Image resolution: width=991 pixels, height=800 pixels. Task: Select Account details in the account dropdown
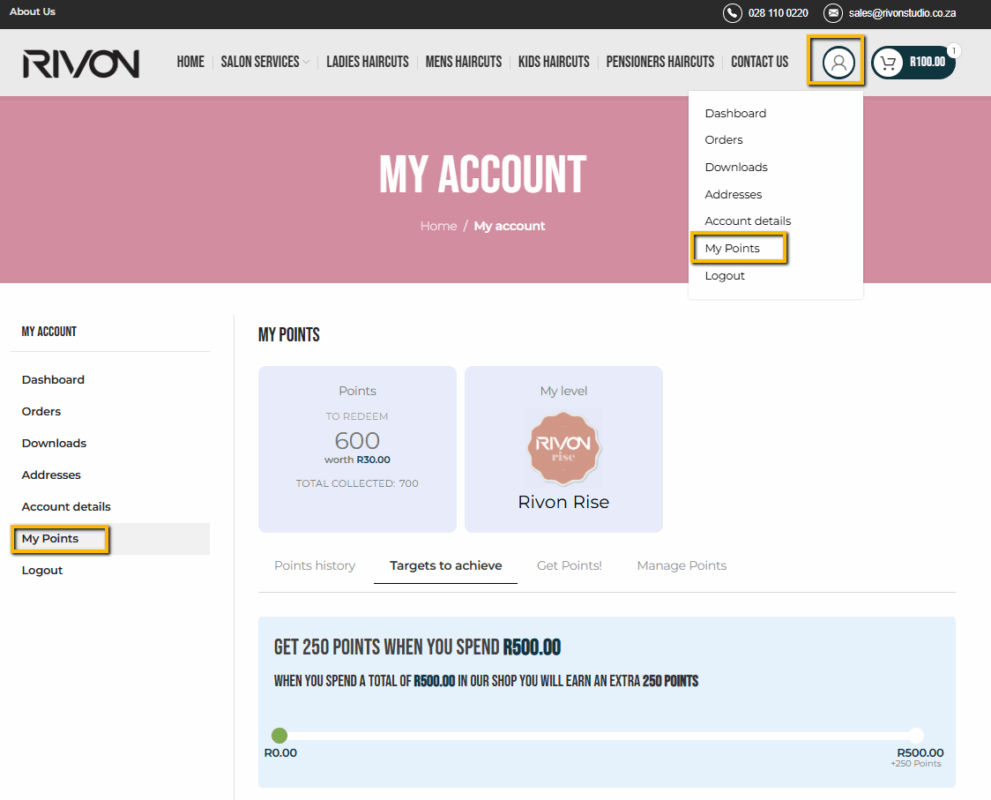point(748,221)
